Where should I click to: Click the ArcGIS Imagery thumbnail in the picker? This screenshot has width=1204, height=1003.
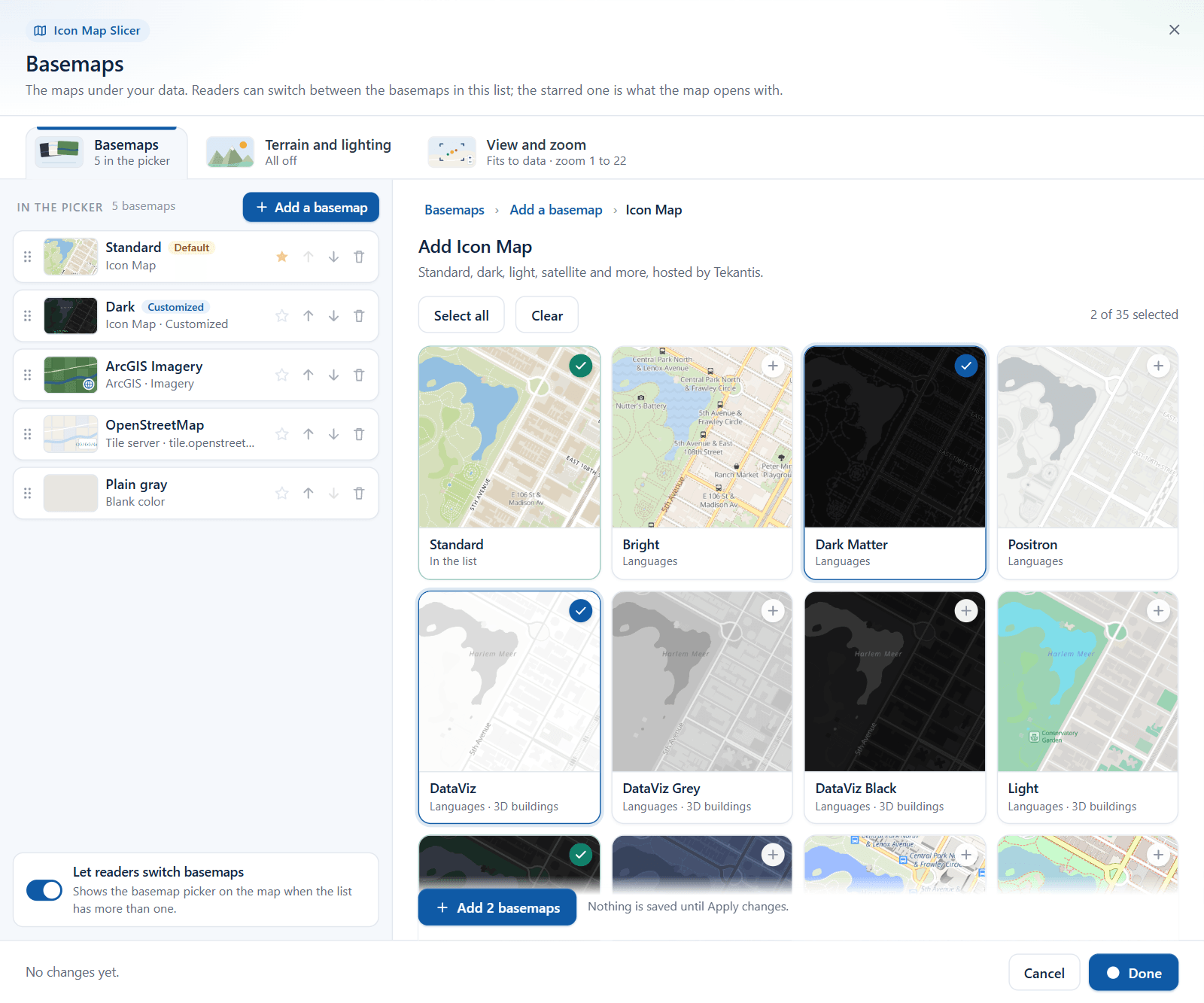(71, 375)
